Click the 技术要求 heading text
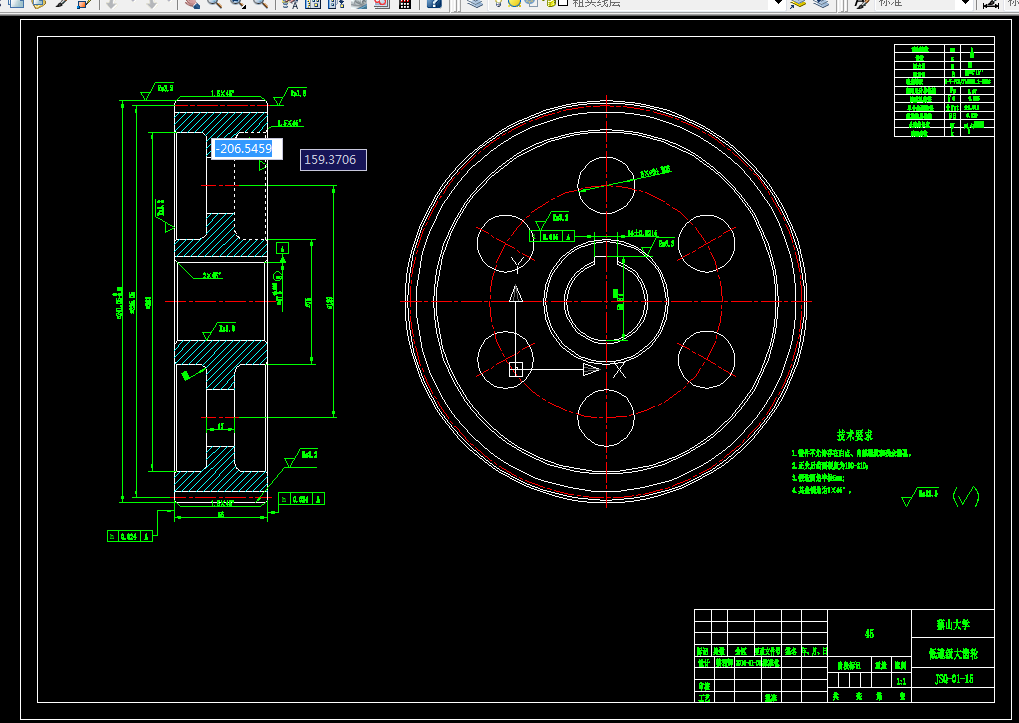Image resolution: width=1019 pixels, height=723 pixels. [x=855, y=436]
